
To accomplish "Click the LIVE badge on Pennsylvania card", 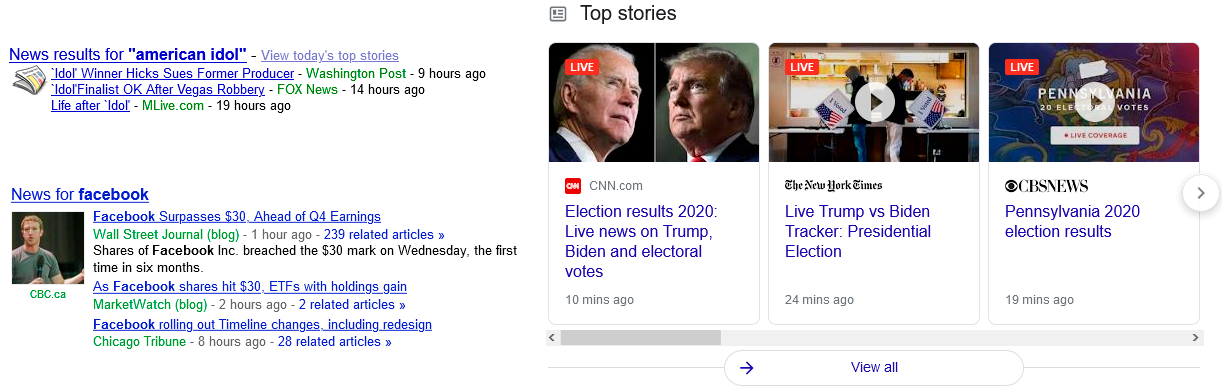I will tap(1022, 67).
